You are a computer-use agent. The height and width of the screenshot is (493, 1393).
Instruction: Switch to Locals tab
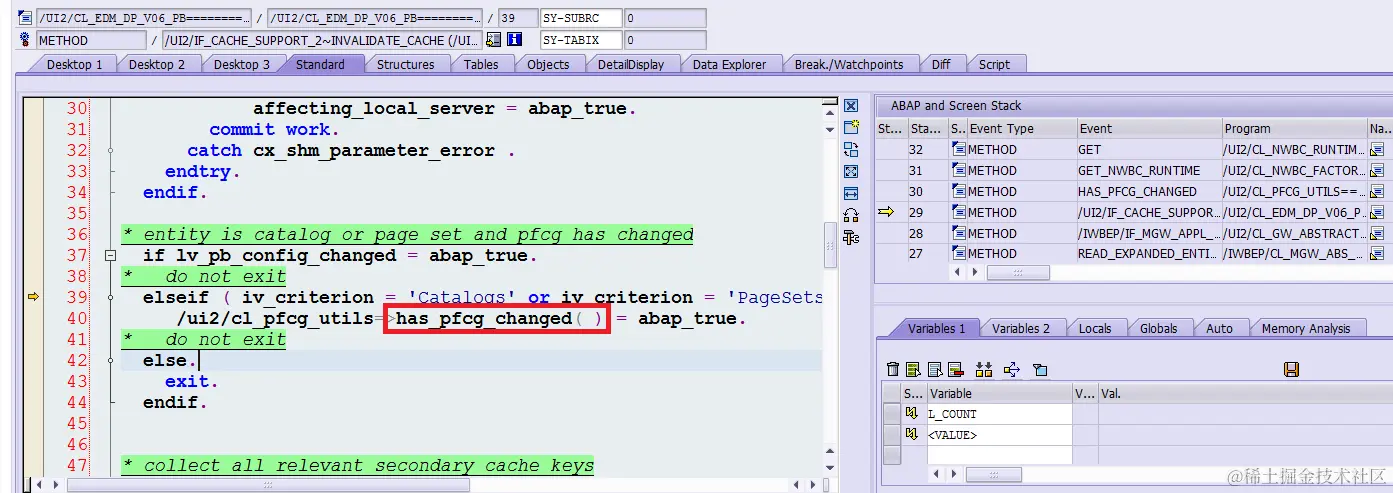pyautogui.click(x=1094, y=328)
